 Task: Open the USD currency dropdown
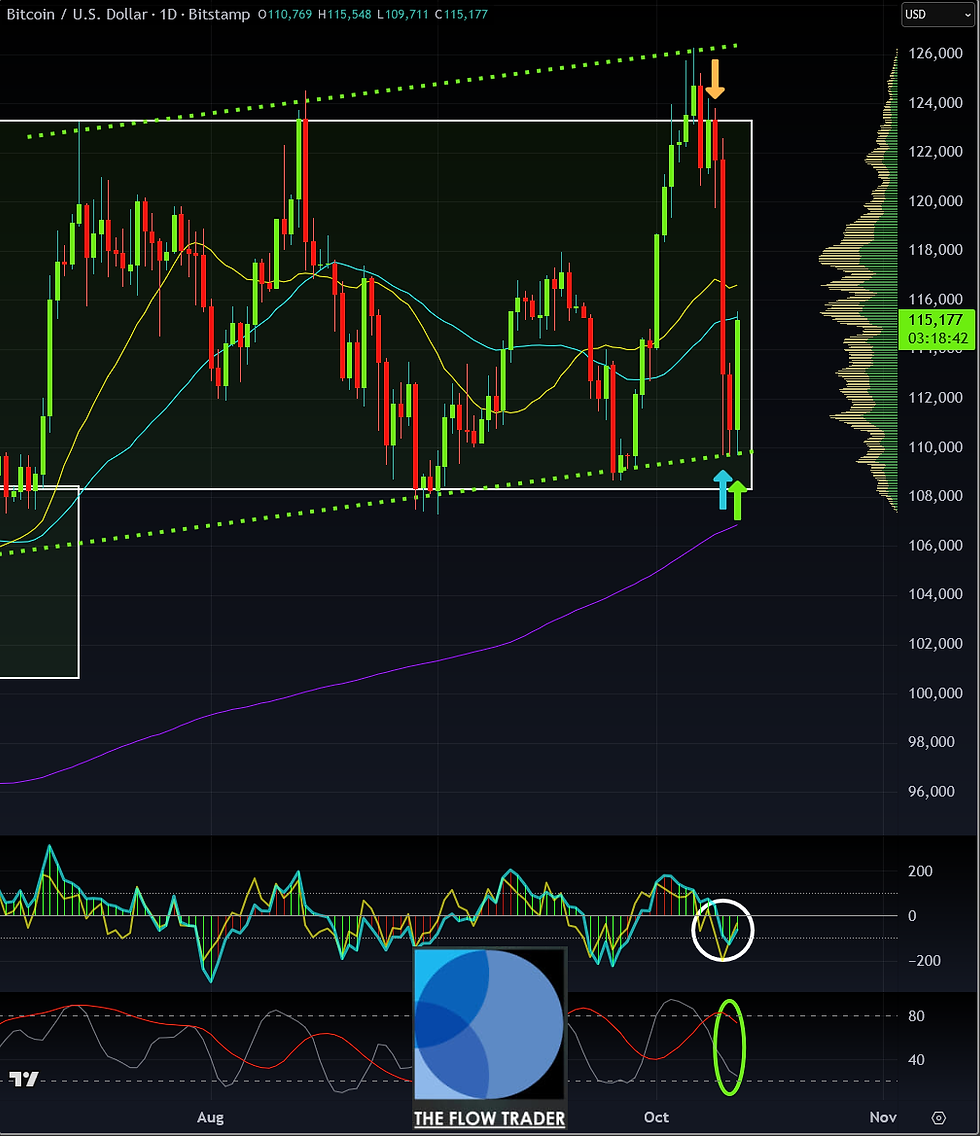(938, 14)
